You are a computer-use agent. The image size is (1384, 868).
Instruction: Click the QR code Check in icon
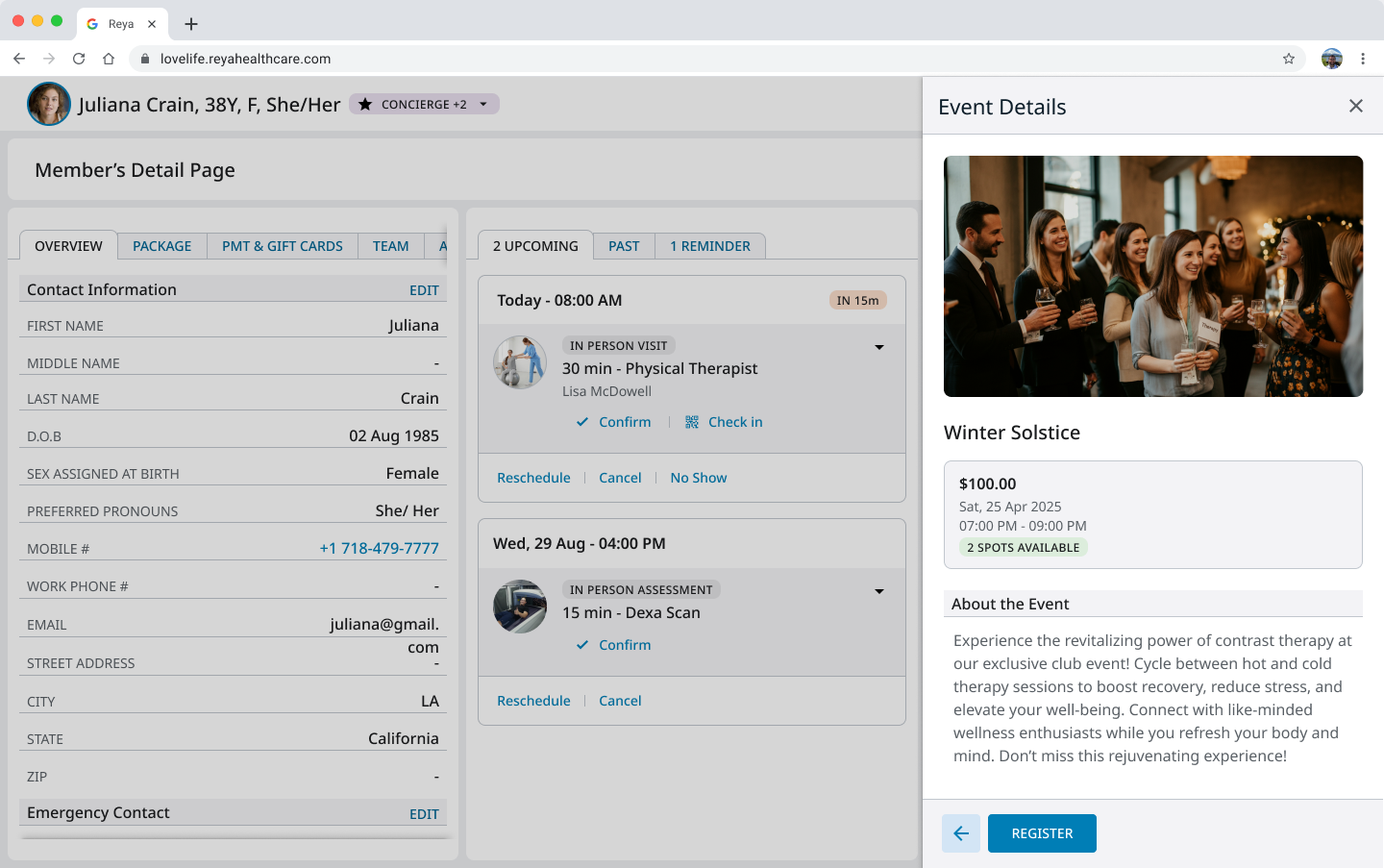tap(692, 422)
